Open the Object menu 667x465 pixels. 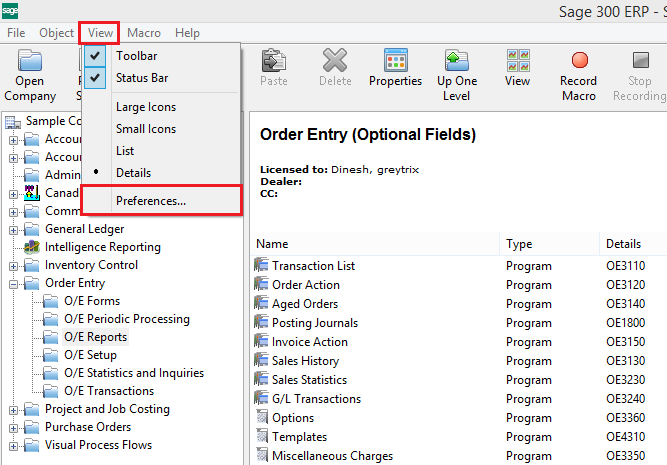pyautogui.click(x=56, y=33)
